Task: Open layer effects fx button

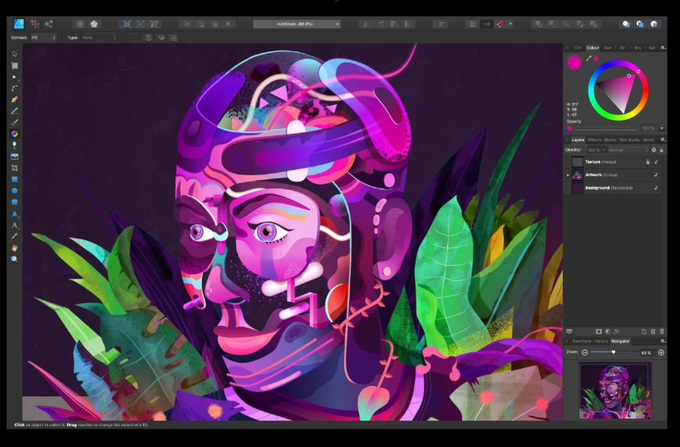Action: coord(616,332)
